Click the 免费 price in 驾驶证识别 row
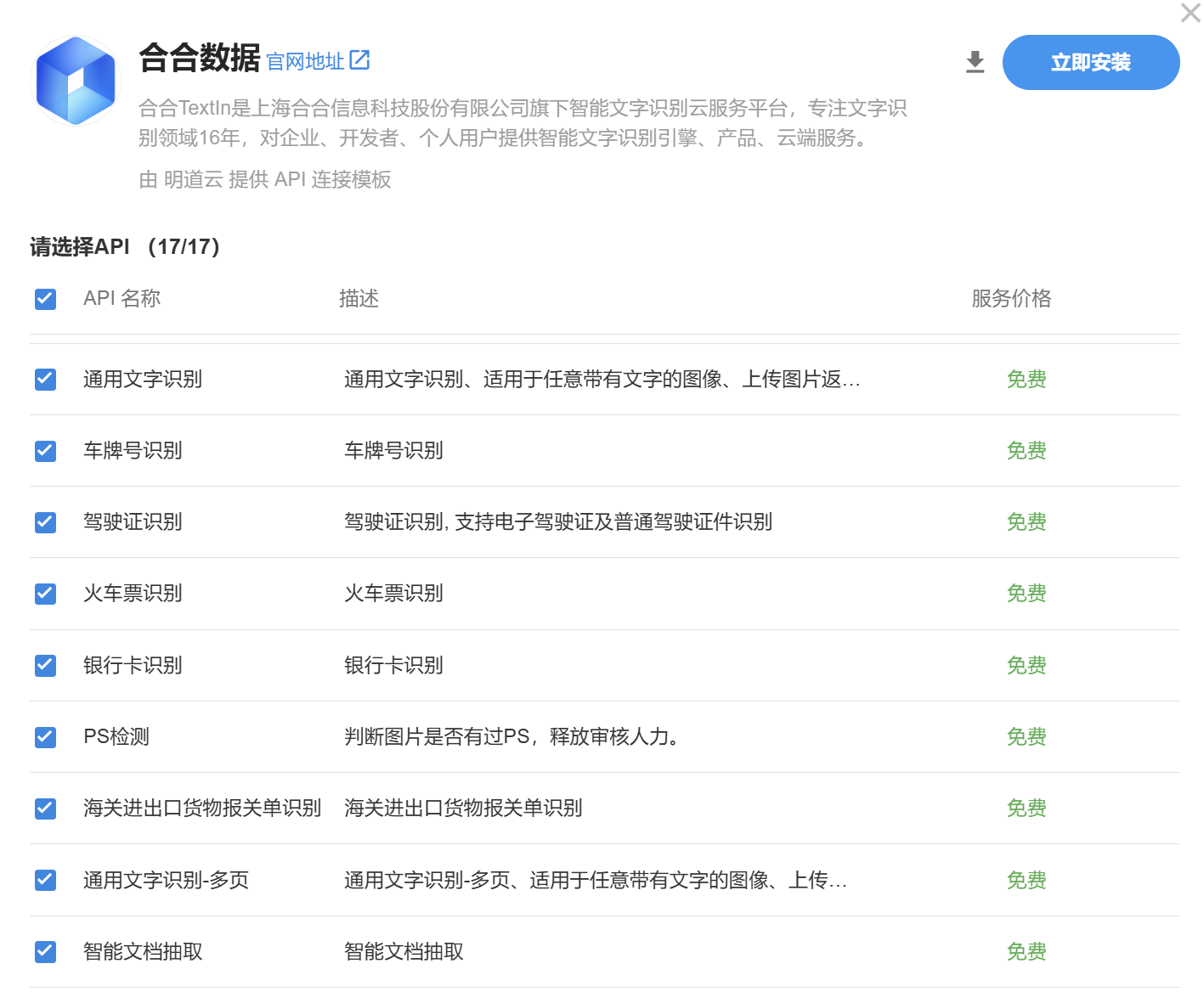 point(1026,521)
